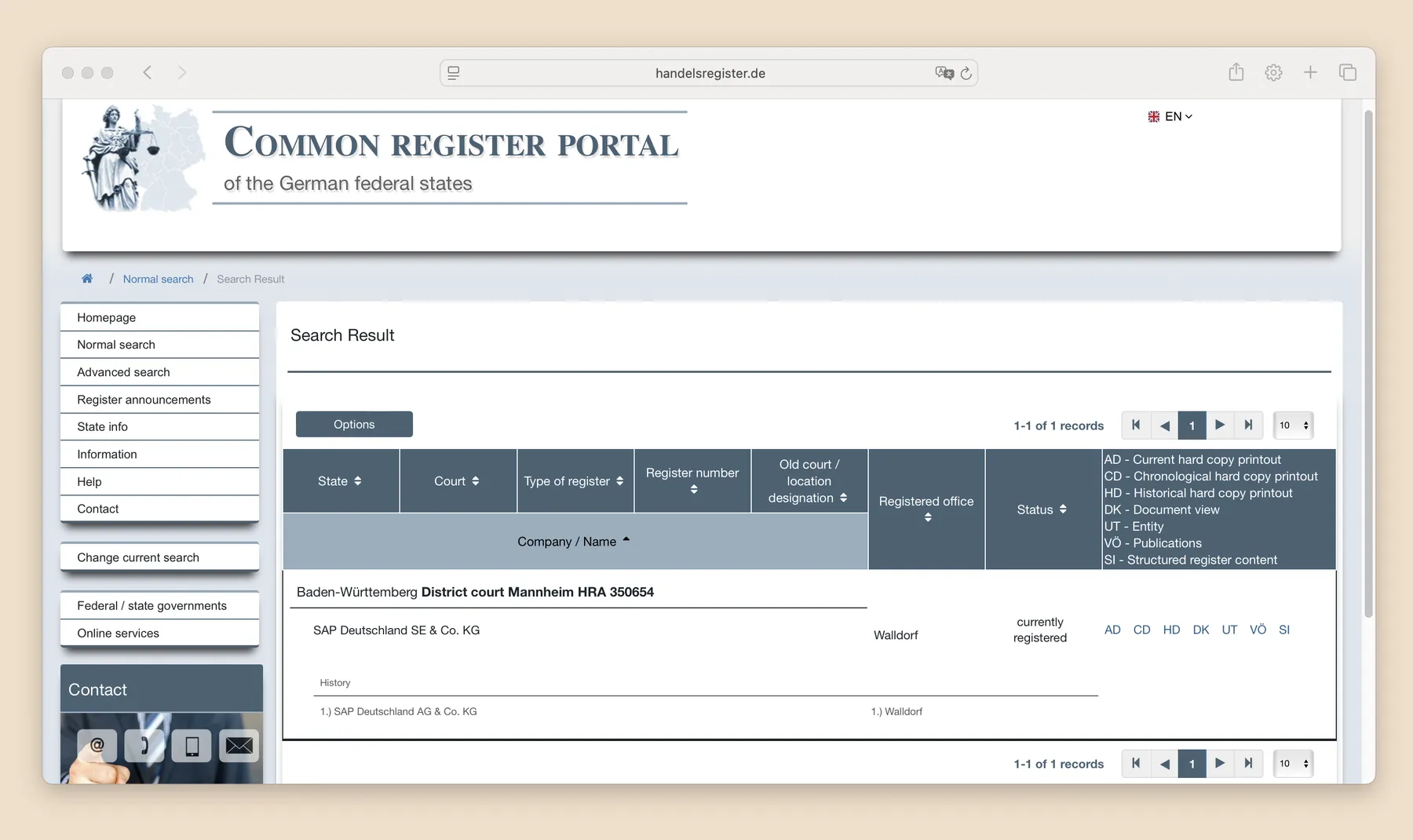
Task: Open UT entity link
Action: click(1229, 630)
